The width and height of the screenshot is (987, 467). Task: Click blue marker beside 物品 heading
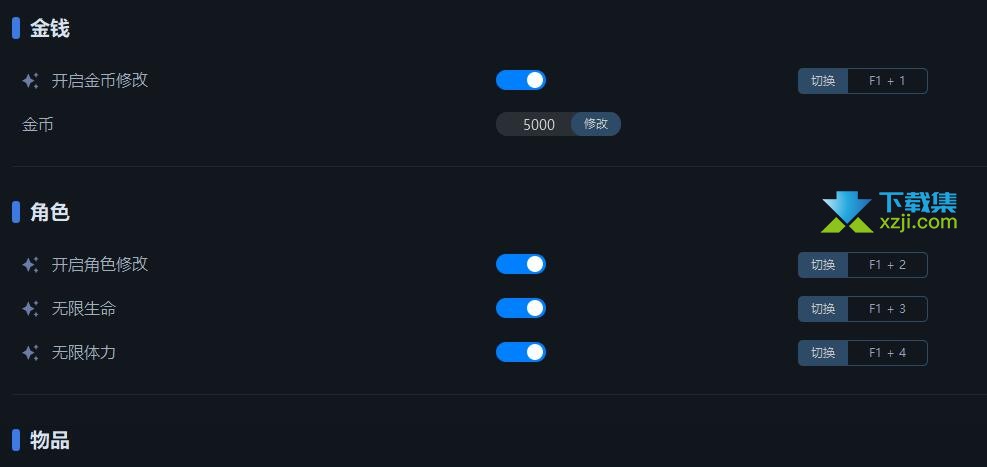pyautogui.click(x=16, y=440)
